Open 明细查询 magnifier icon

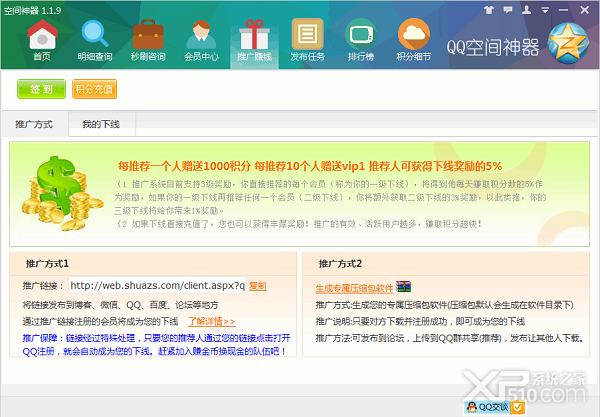click(x=95, y=41)
